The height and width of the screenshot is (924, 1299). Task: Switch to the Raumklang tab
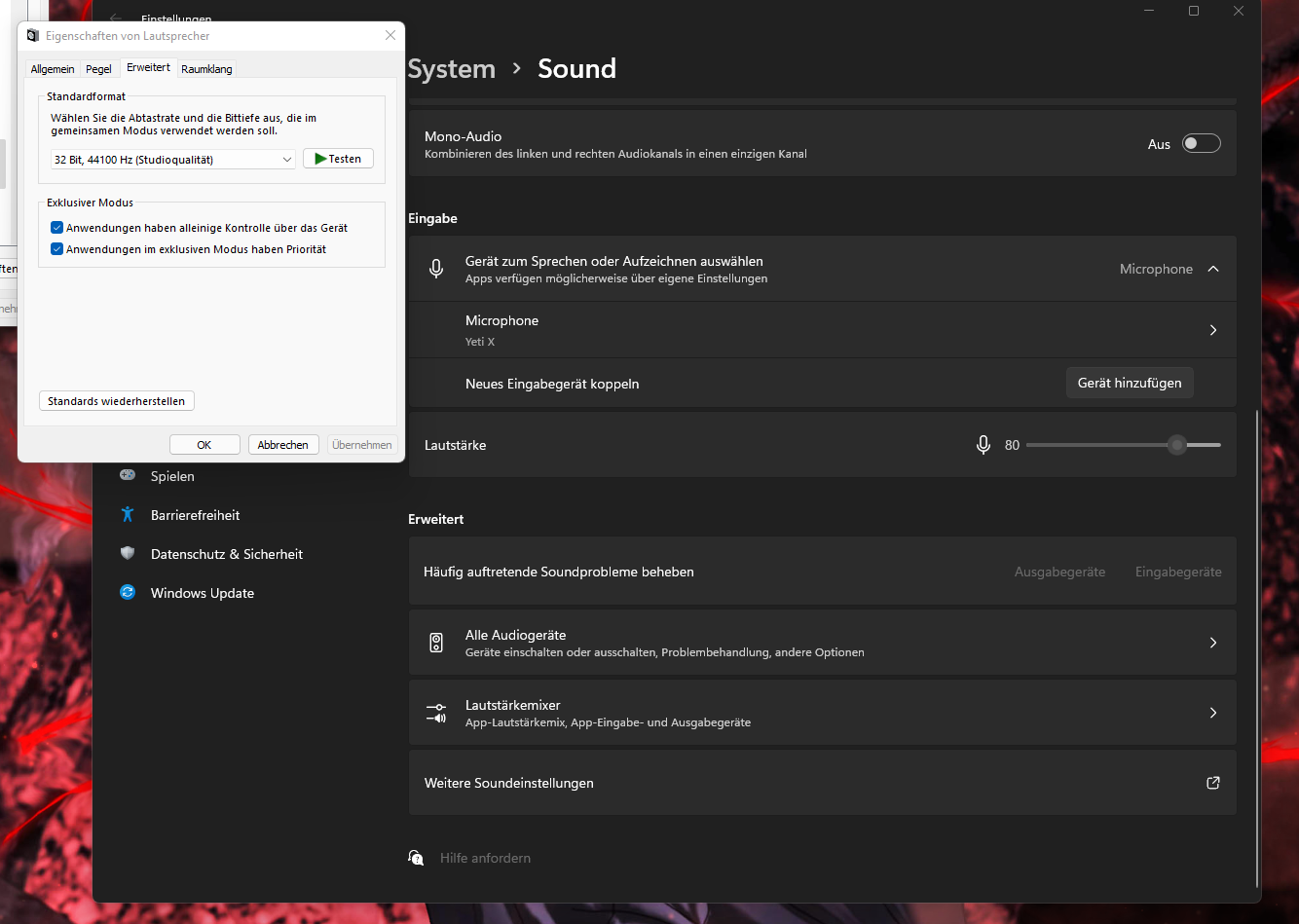[x=206, y=69]
